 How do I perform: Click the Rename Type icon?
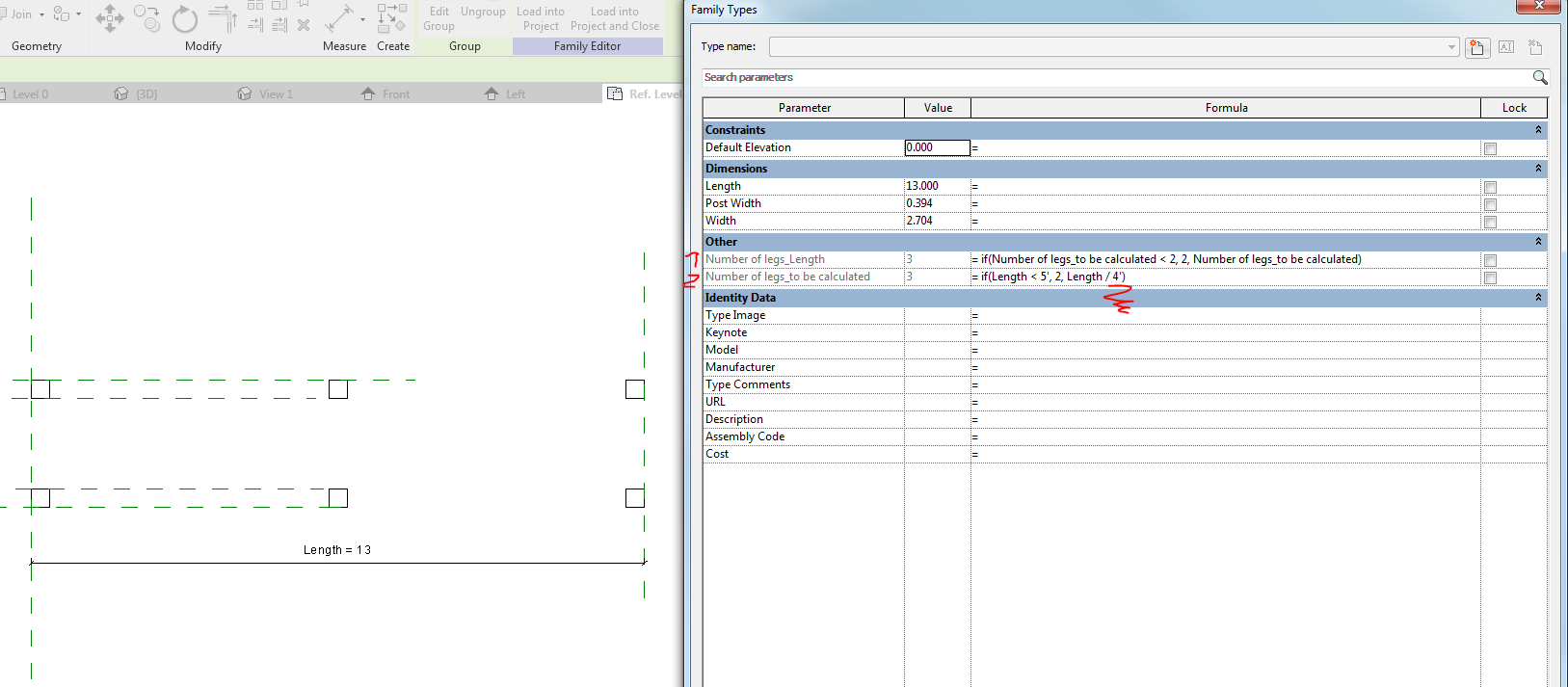coord(1506,47)
